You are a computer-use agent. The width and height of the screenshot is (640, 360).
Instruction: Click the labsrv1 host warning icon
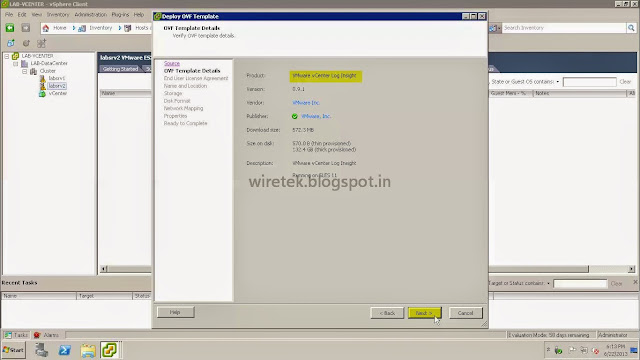pyautogui.click(x=42, y=78)
